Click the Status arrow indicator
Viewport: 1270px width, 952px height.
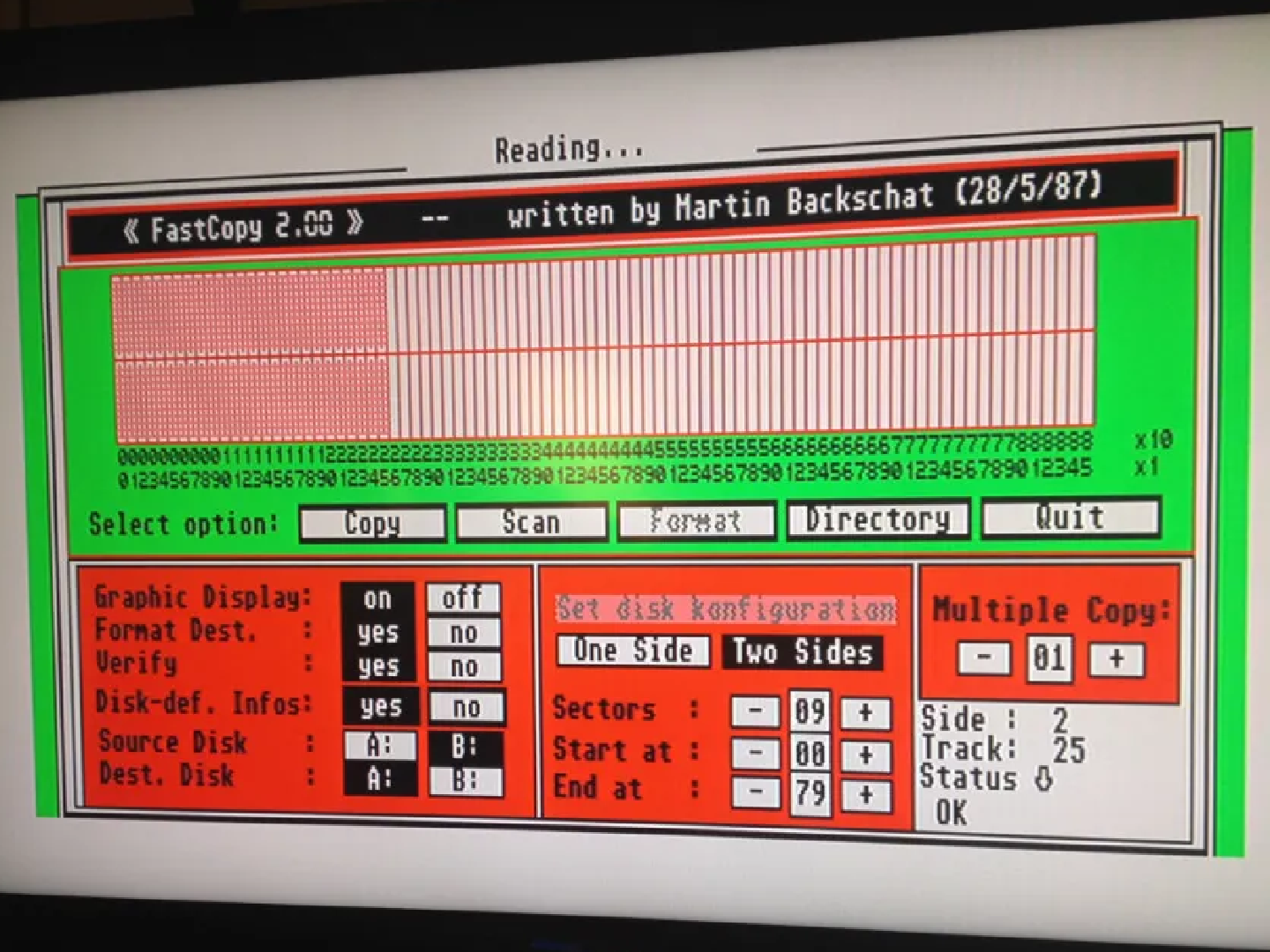[x=1043, y=778]
